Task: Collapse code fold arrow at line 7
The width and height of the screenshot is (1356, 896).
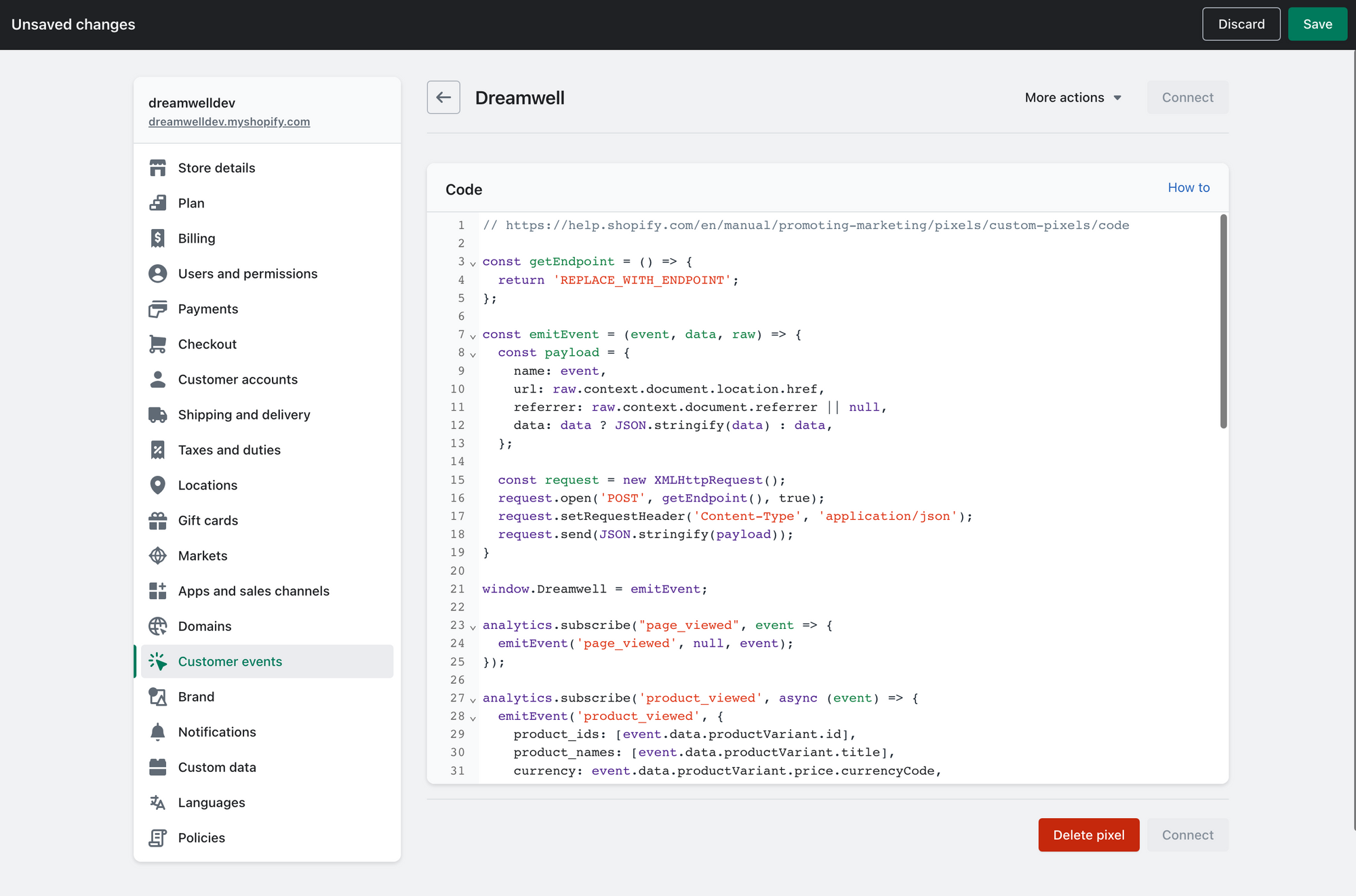Action: [x=473, y=335]
